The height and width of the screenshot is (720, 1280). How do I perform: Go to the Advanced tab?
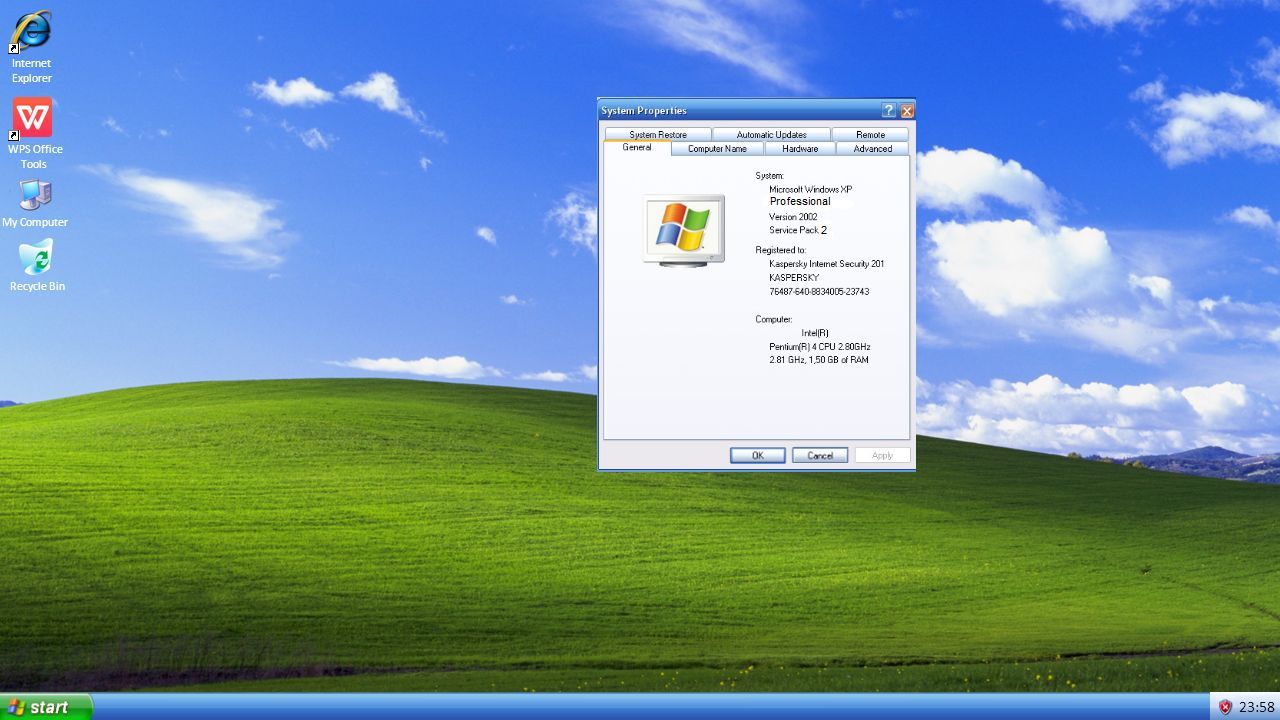pyautogui.click(x=872, y=148)
